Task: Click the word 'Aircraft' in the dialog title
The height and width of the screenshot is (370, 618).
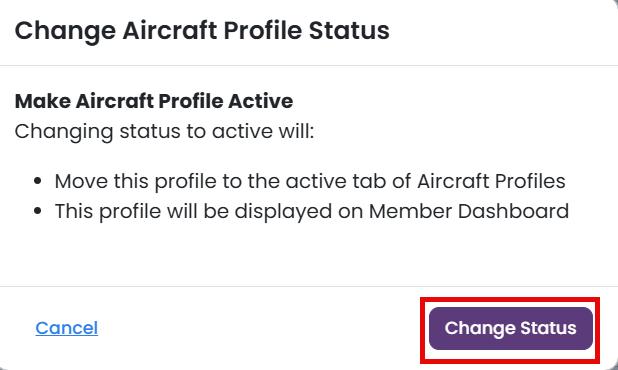Action: point(170,31)
